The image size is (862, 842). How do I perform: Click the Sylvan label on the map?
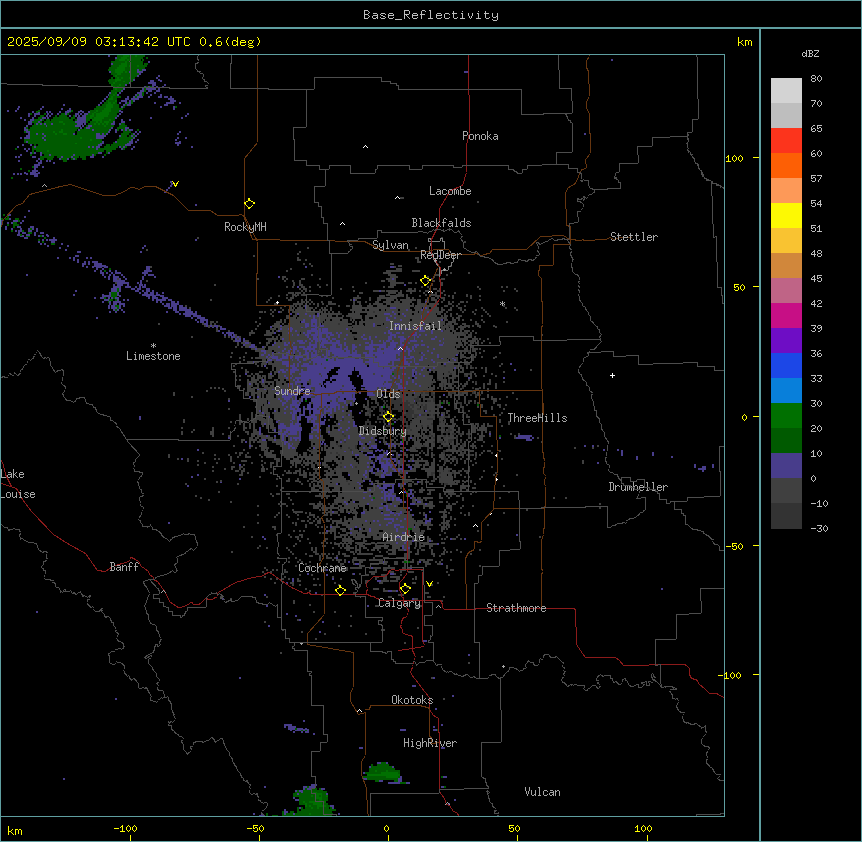point(390,245)
